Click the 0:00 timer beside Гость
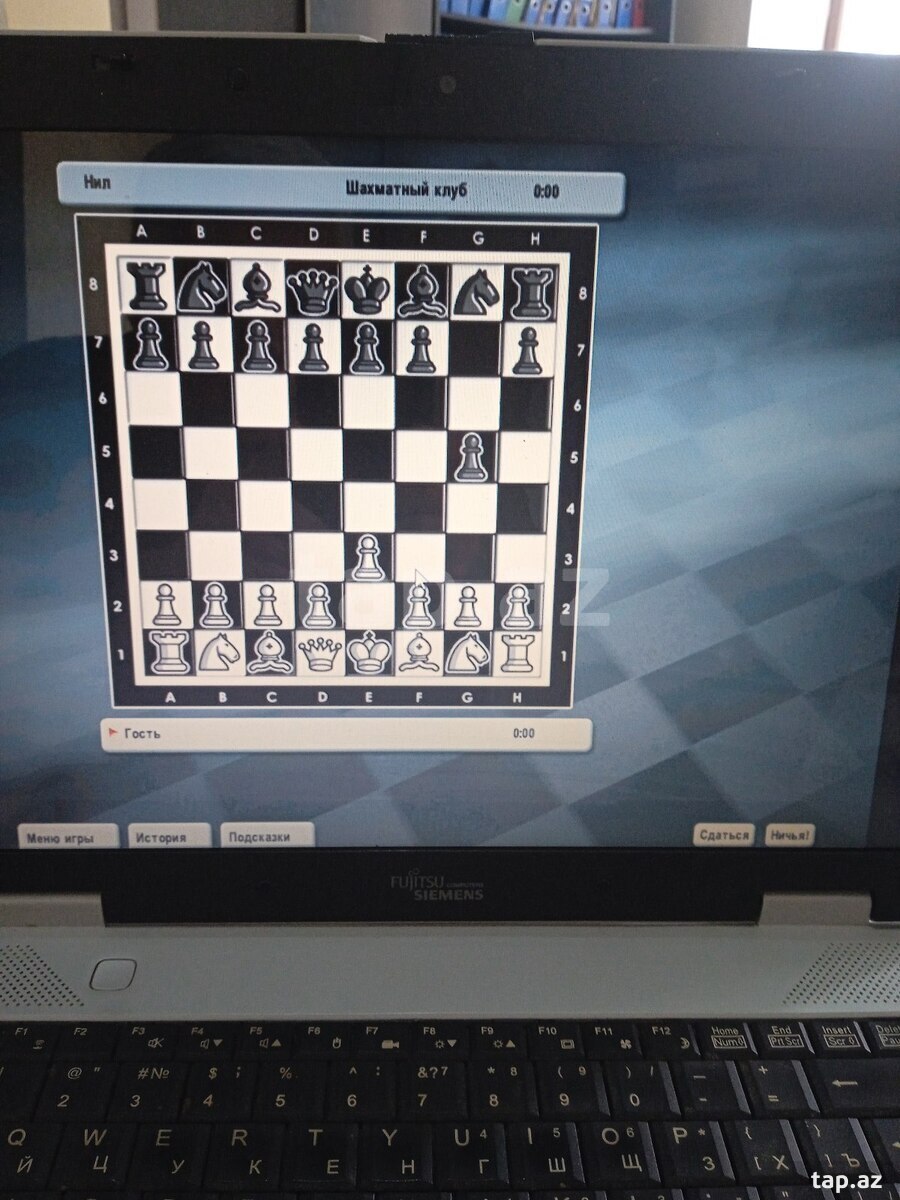The image size is (900, 1200). [524, 733]
